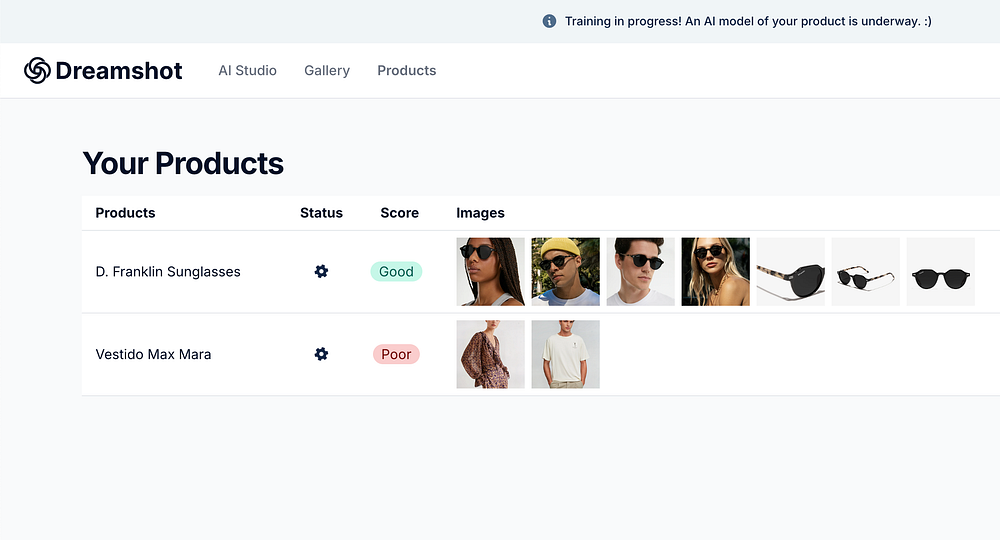Screen dimensions: 1000x540
Task: Open photo of blonde woman wearing sunglasses
Action: coord(715,271)
